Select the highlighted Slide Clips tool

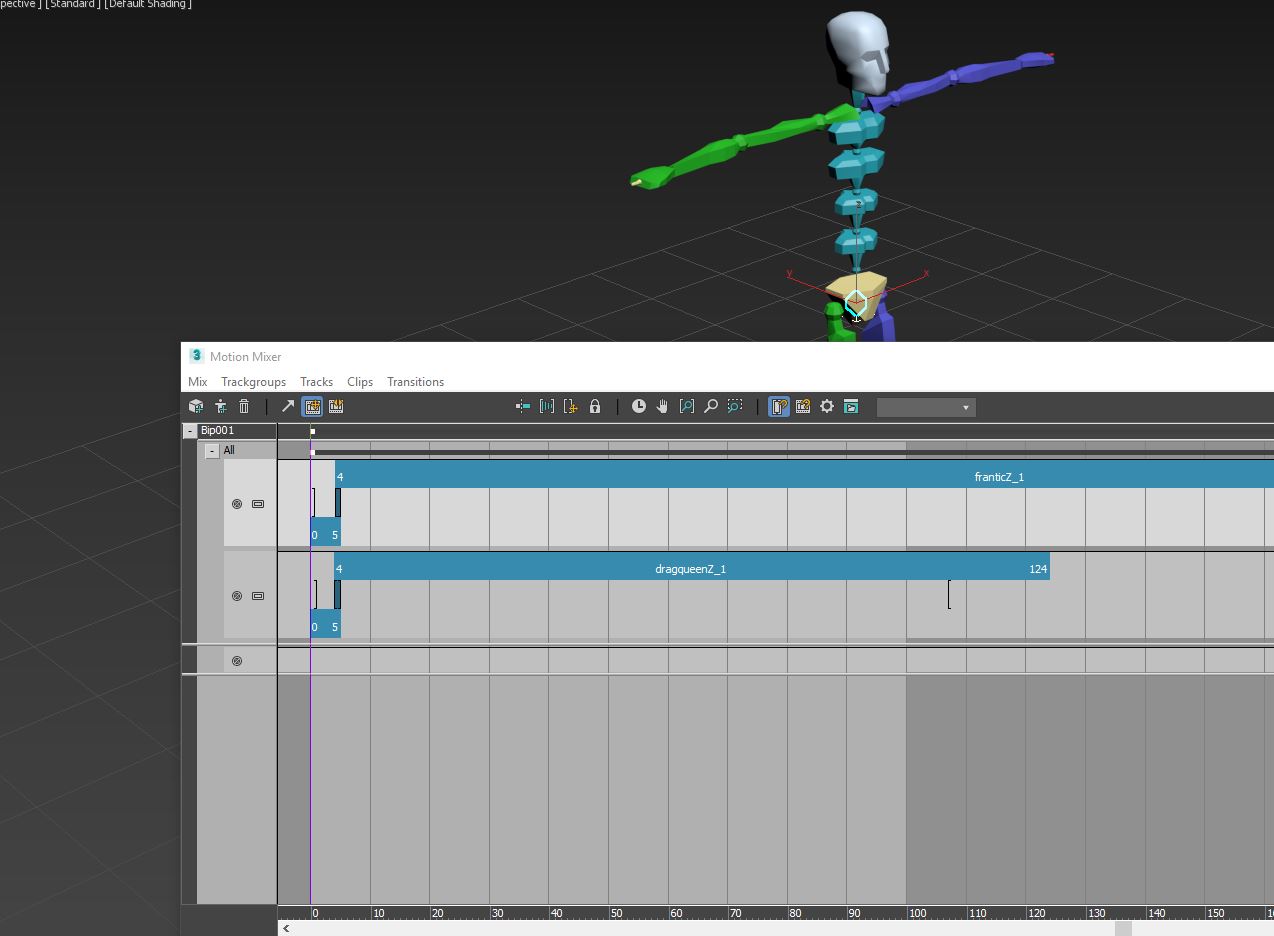point(312,406)
